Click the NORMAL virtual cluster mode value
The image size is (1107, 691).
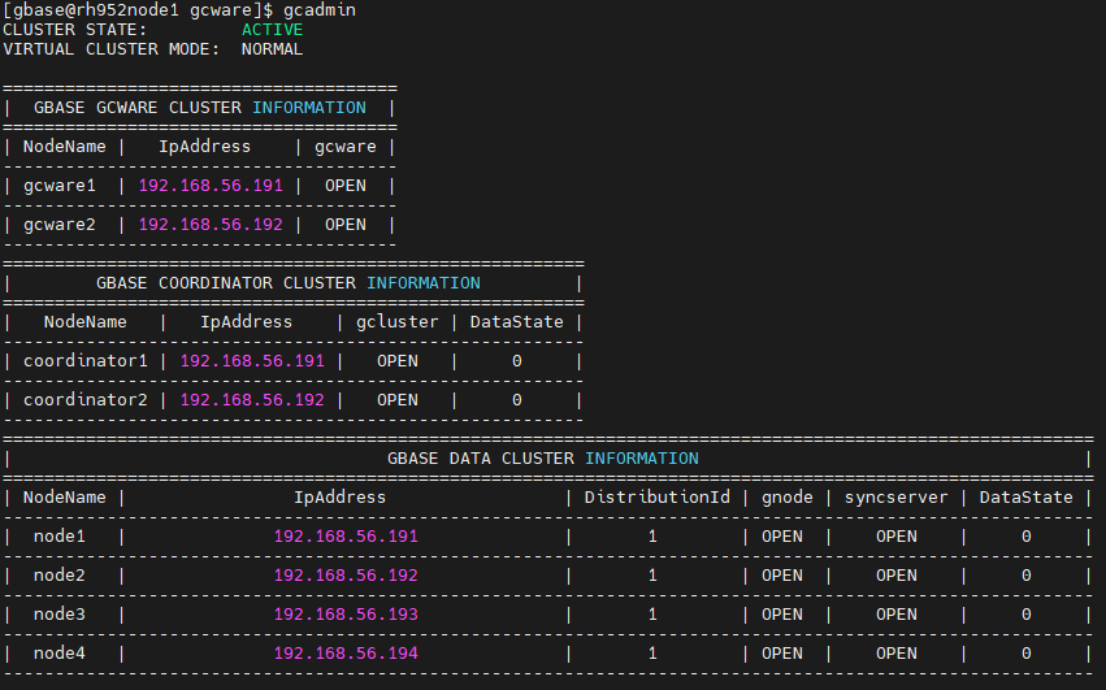click(272, 49)
